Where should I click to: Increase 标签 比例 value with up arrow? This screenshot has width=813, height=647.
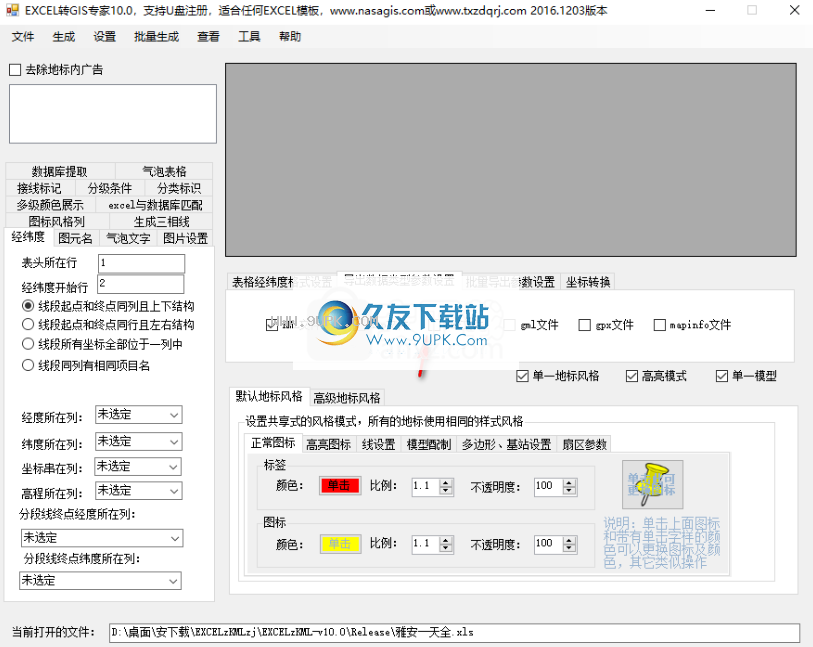tap(446, 483)
